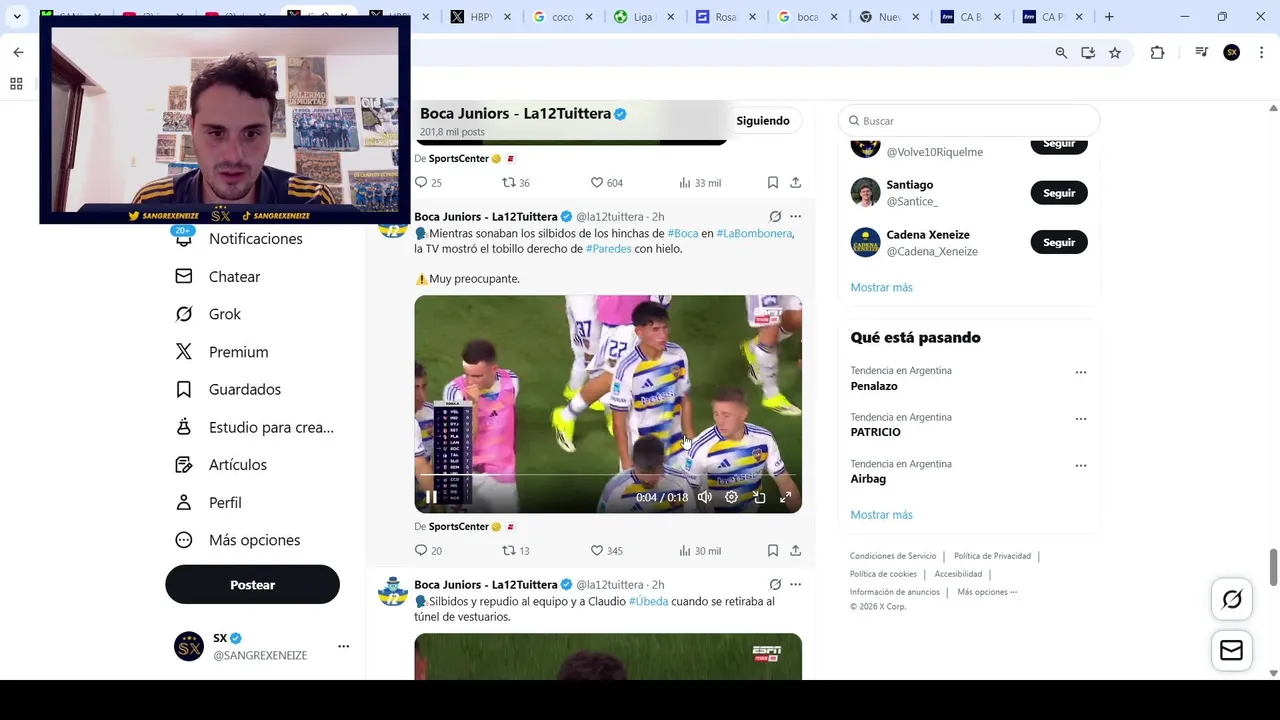This screenshot has height=720, width=1280.
Task: Open Estudio para creadores menu item
Action: 271,427
